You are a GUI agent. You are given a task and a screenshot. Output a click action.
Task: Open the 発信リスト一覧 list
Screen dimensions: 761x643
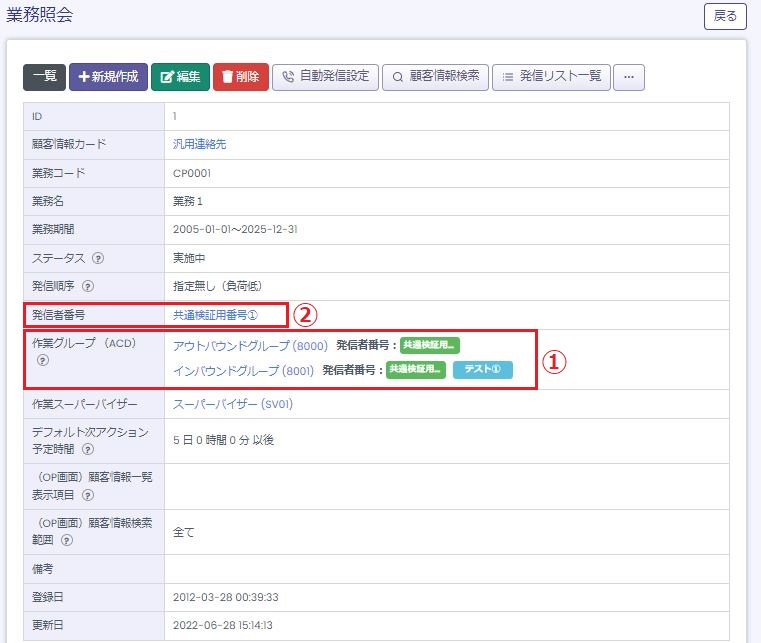coord(551,77)
